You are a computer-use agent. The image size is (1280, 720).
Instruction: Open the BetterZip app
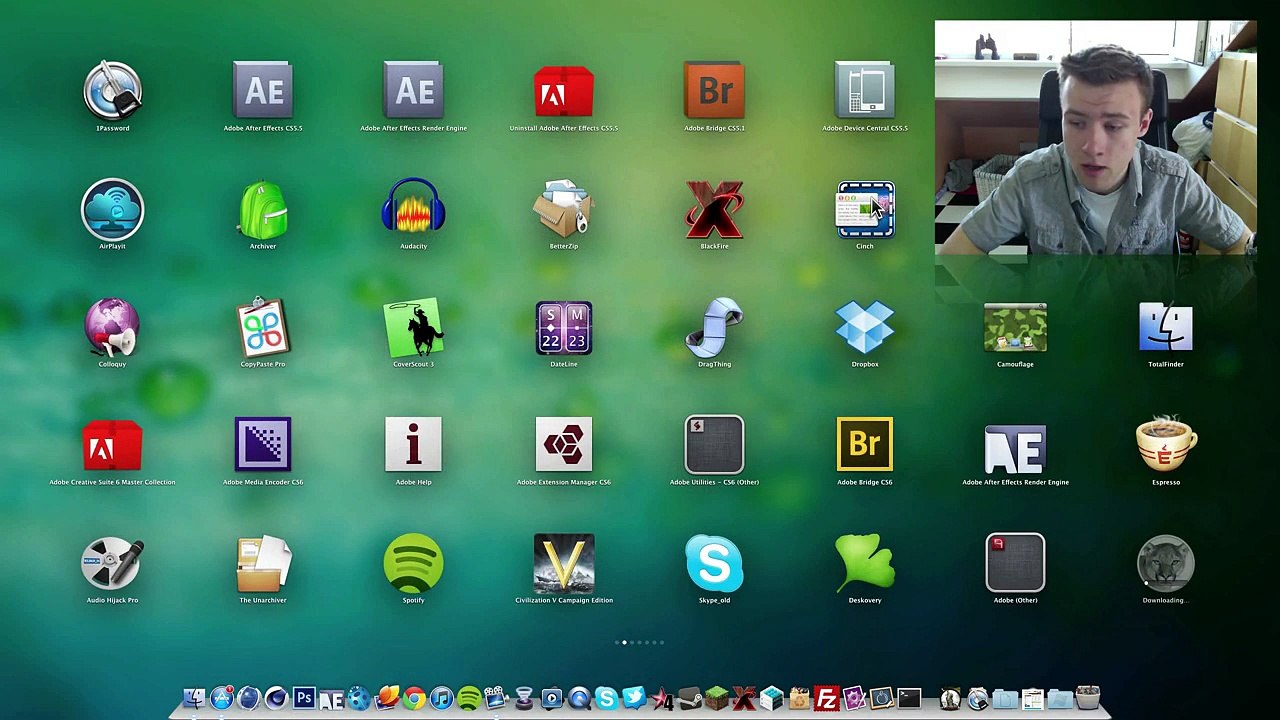coord(564,210)
